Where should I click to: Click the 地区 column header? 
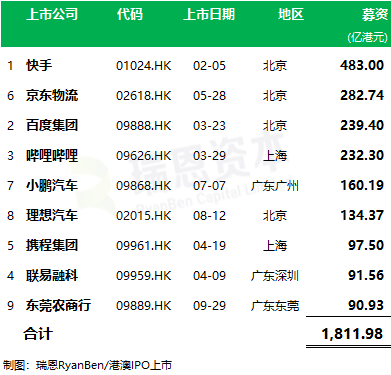291,14
